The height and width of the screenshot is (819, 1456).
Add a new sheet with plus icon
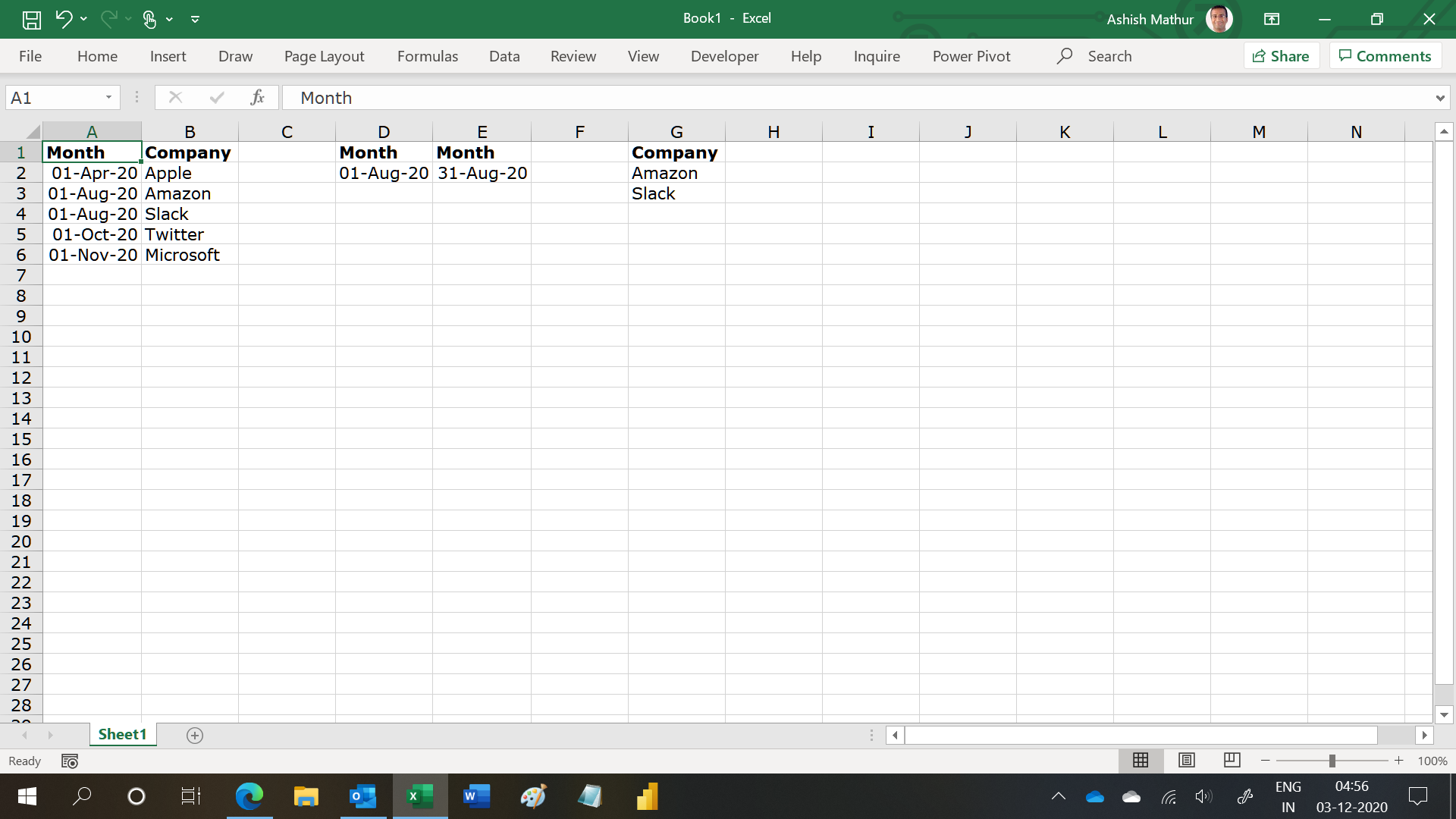(195, 735)
